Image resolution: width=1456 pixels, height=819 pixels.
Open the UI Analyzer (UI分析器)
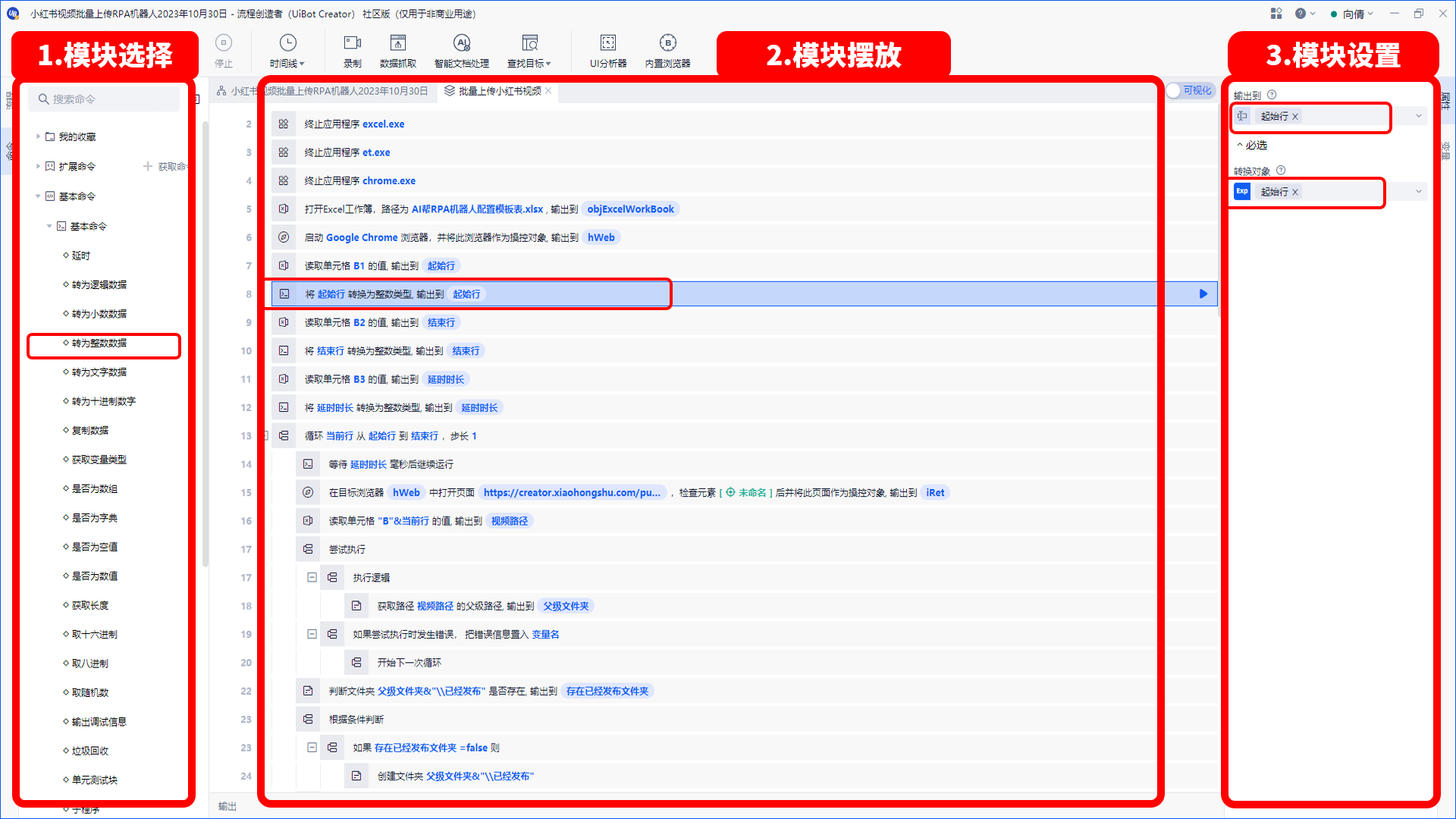coord(608,50)
